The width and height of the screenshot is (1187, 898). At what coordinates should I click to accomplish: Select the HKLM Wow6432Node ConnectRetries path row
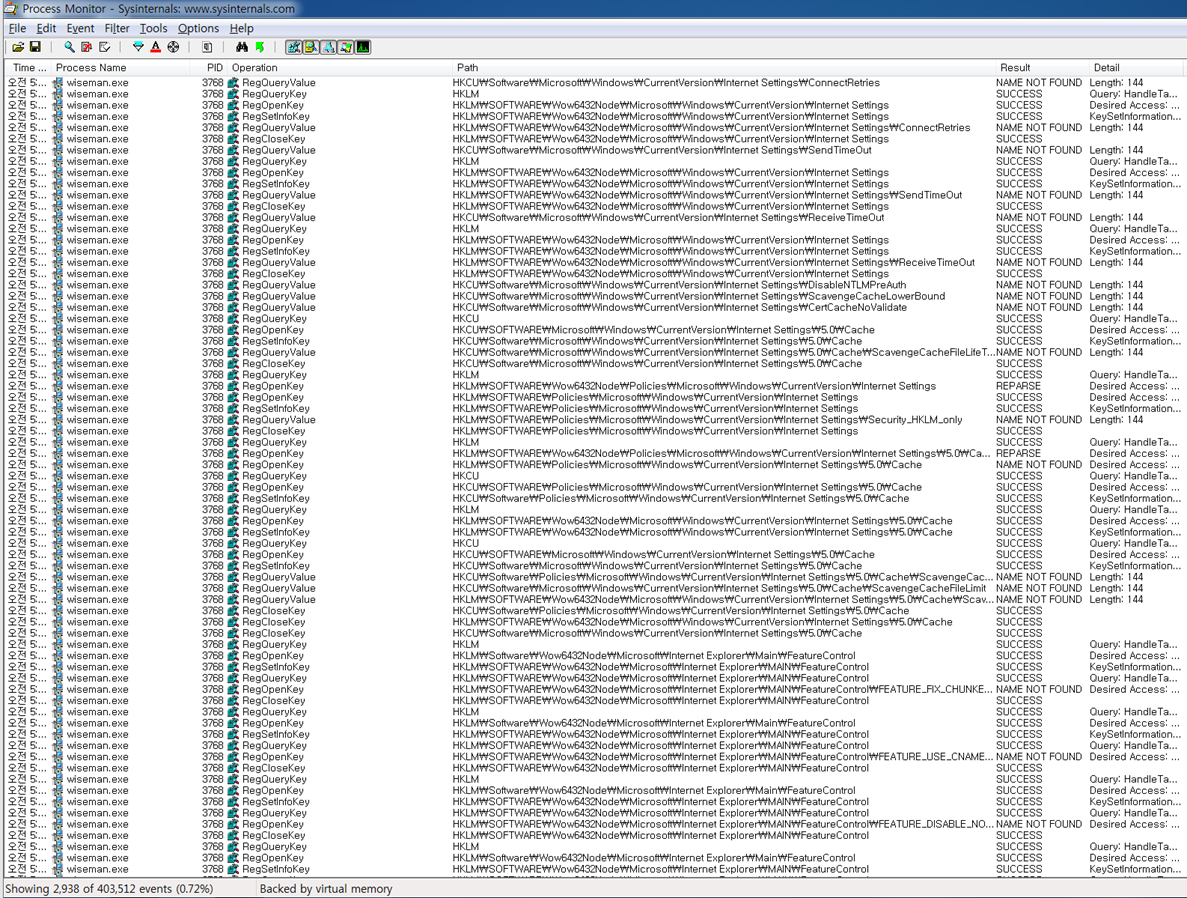coord(712,127)
